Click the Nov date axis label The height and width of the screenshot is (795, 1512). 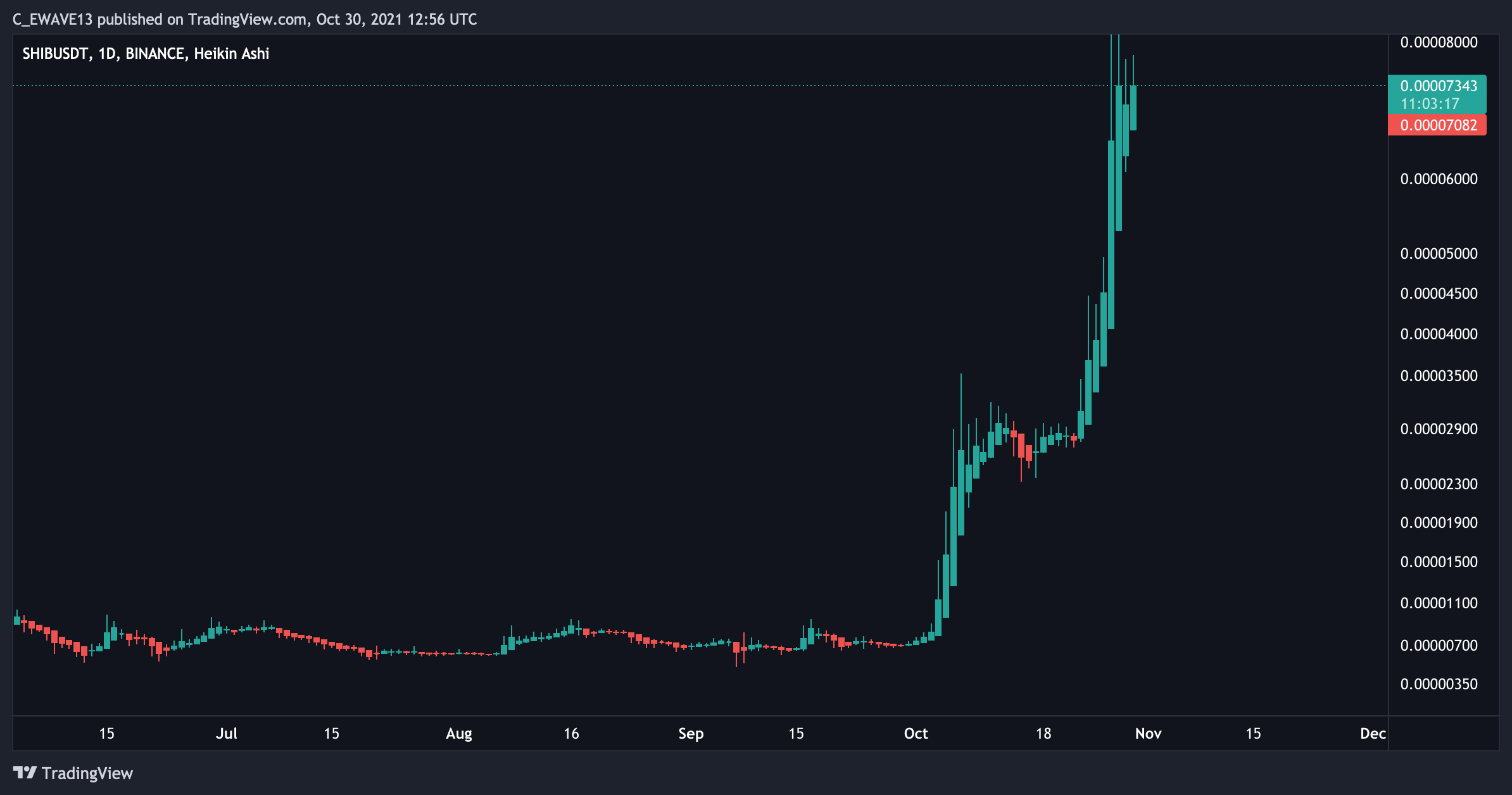pos(1148,734)
